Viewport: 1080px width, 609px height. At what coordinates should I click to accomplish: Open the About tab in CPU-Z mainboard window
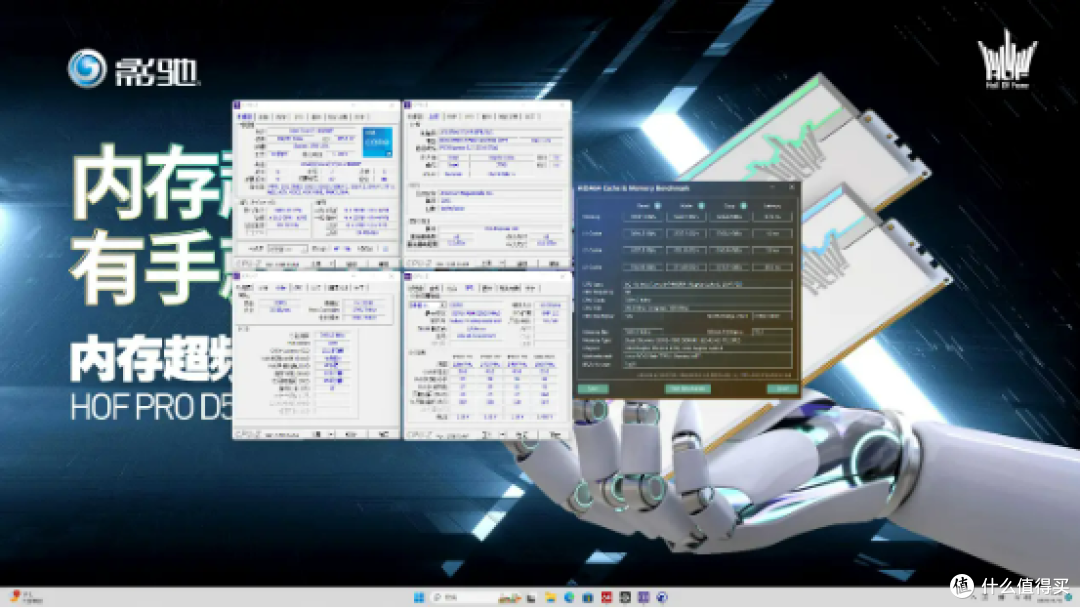[530, 117]
